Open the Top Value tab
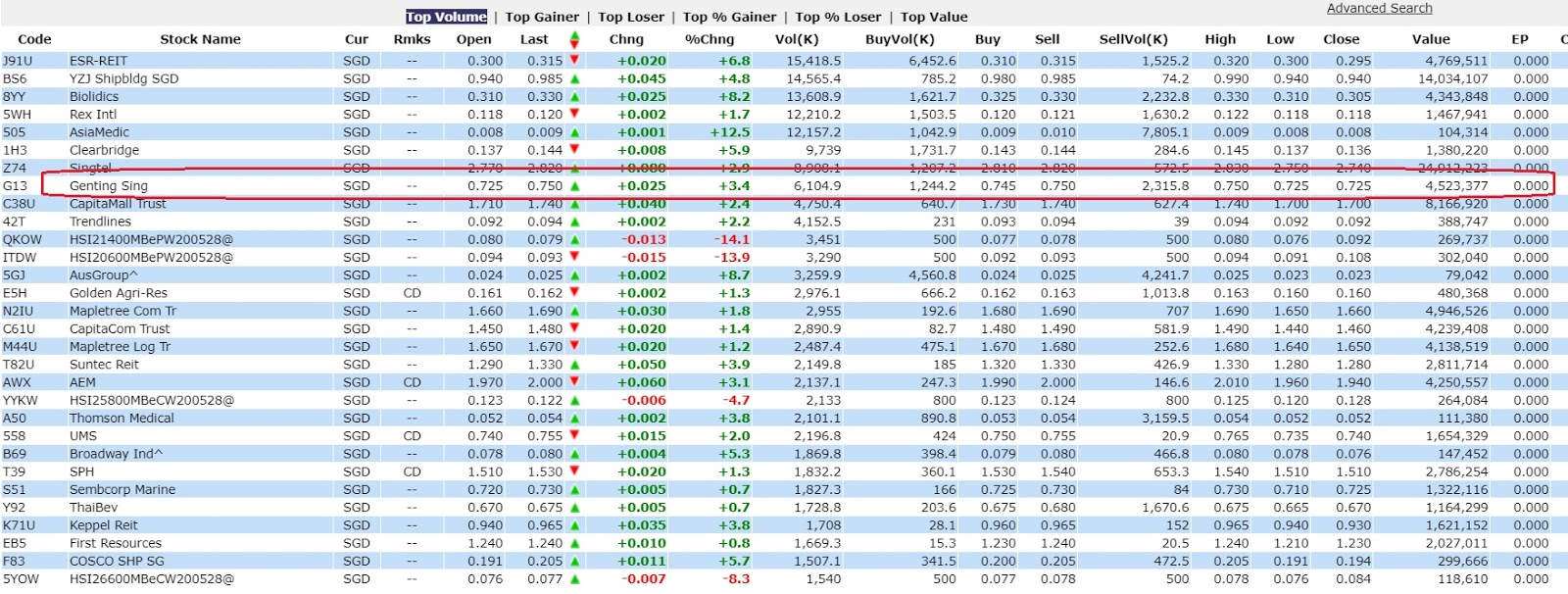 point(934,17)
